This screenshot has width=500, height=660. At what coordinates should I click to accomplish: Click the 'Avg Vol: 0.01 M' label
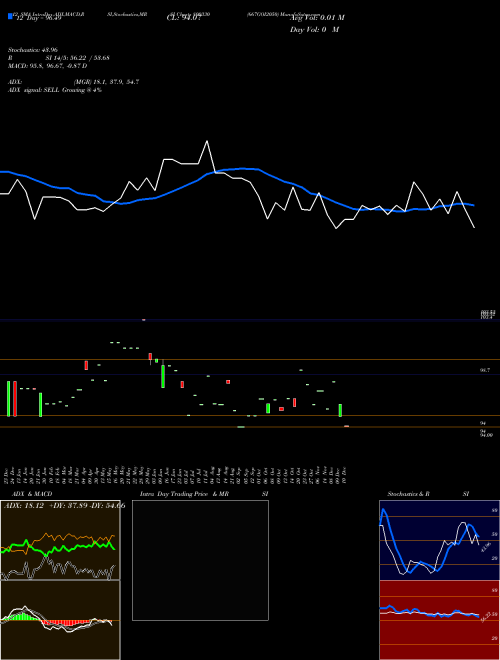pos(317,17)
